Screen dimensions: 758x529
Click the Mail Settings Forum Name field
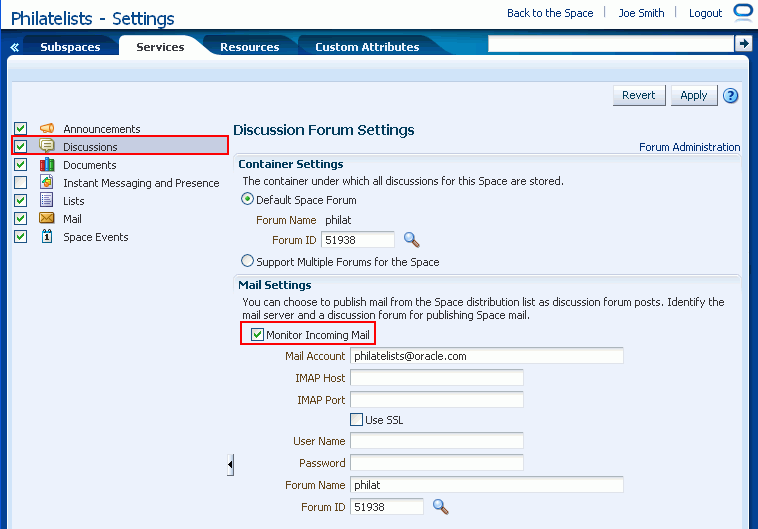click(486, 485)
